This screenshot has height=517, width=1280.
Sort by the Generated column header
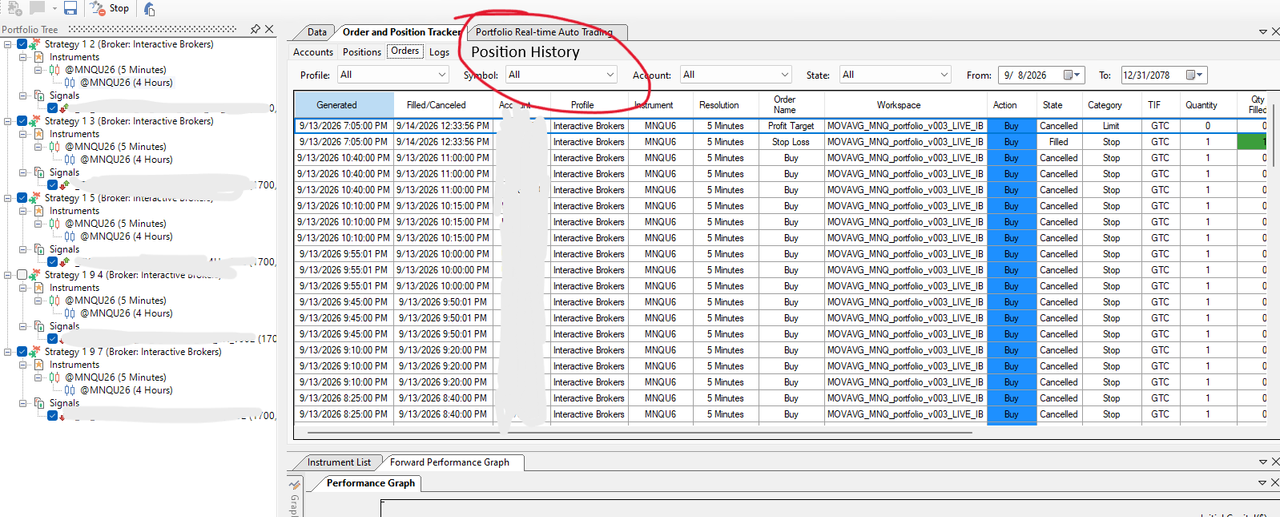pyautogui.click(x=337, y=104)
